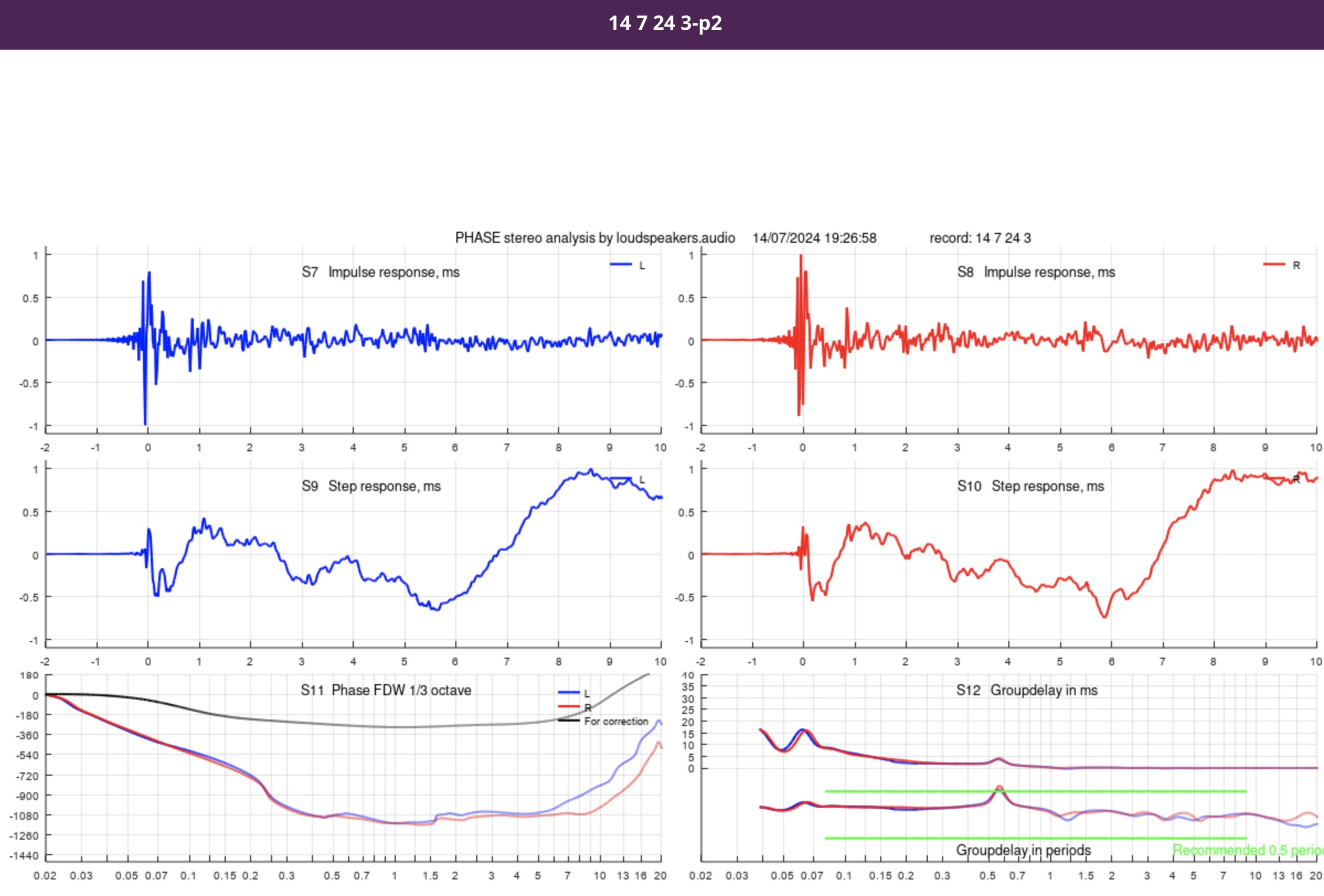The image size is (1324, 896).
Task: Click the green 'Recommended 0.5 period' text
Action: (x=1247, y=850)
